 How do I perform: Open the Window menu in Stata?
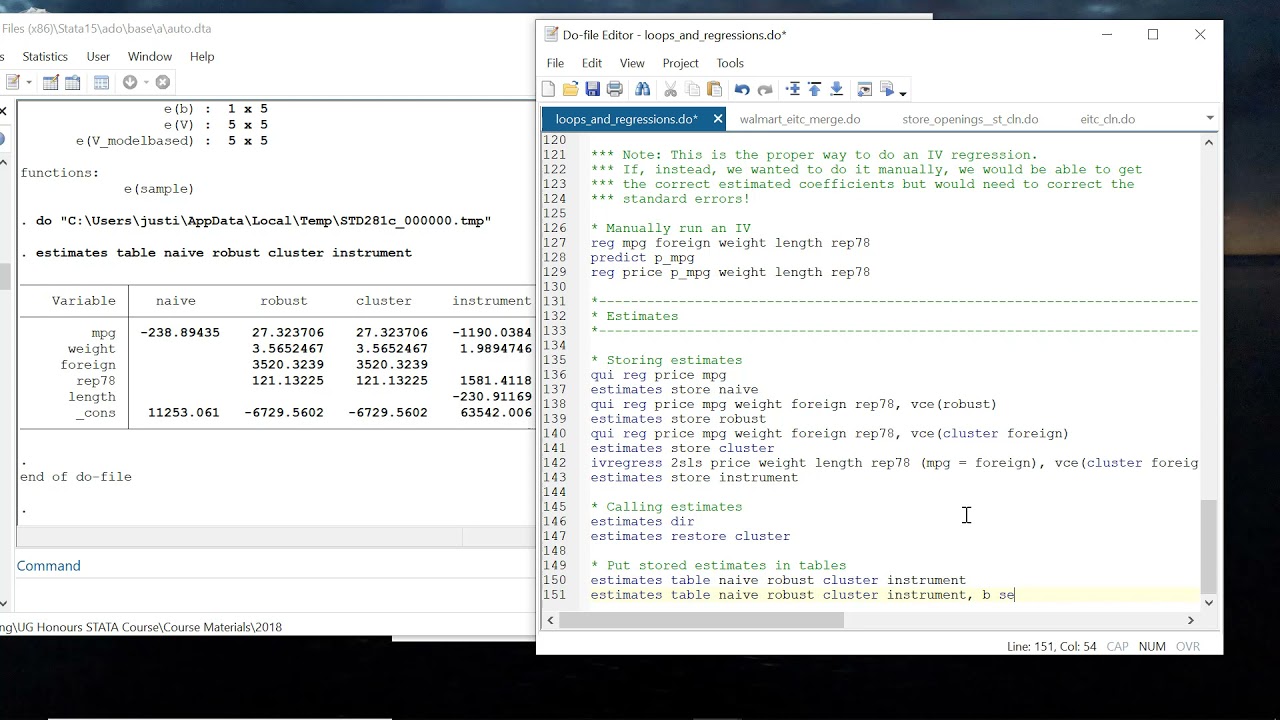point(150,56)
